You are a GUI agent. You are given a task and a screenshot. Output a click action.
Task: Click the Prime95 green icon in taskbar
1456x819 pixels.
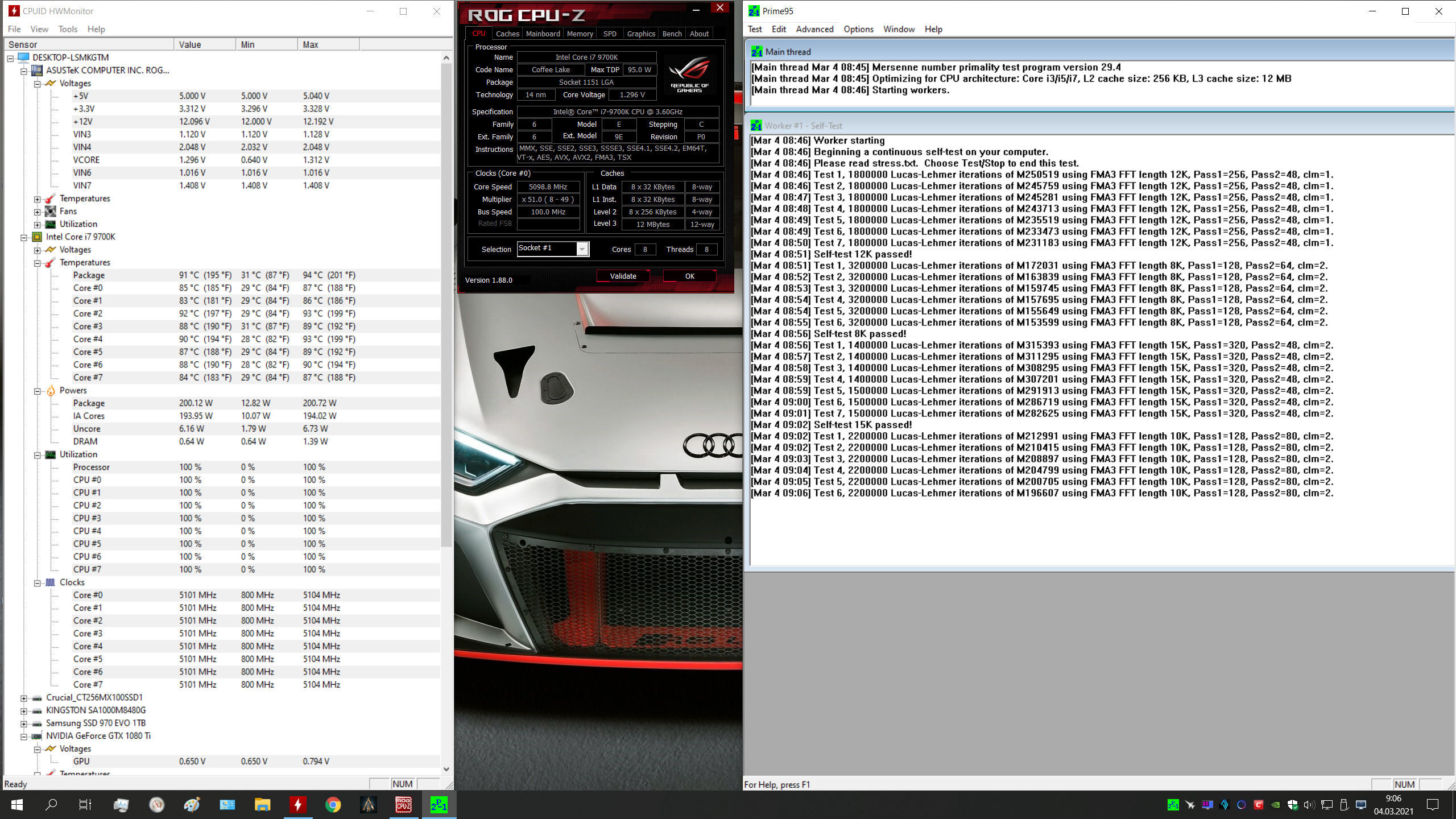439,804
